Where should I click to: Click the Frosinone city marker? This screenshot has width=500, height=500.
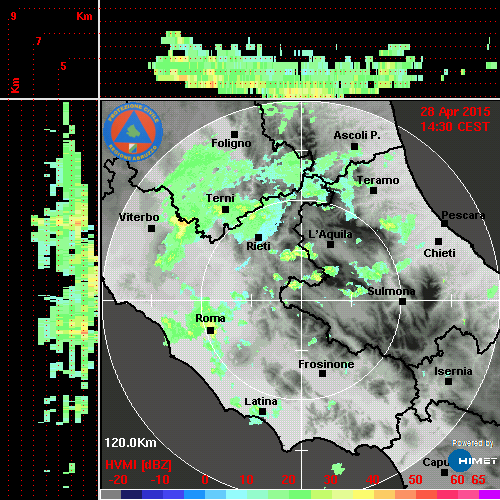click(x=322, y=373)
